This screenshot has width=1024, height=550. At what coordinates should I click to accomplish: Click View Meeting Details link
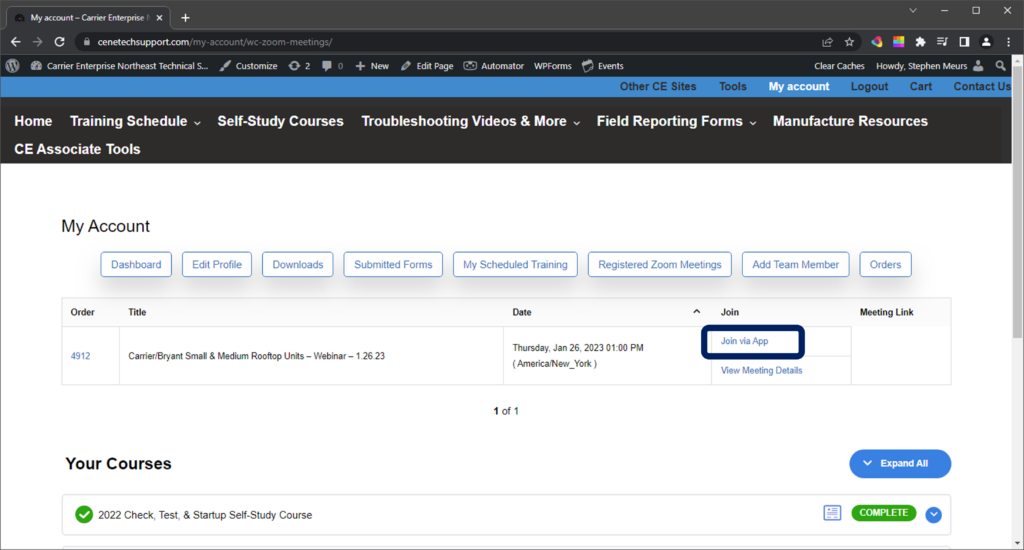761,370
